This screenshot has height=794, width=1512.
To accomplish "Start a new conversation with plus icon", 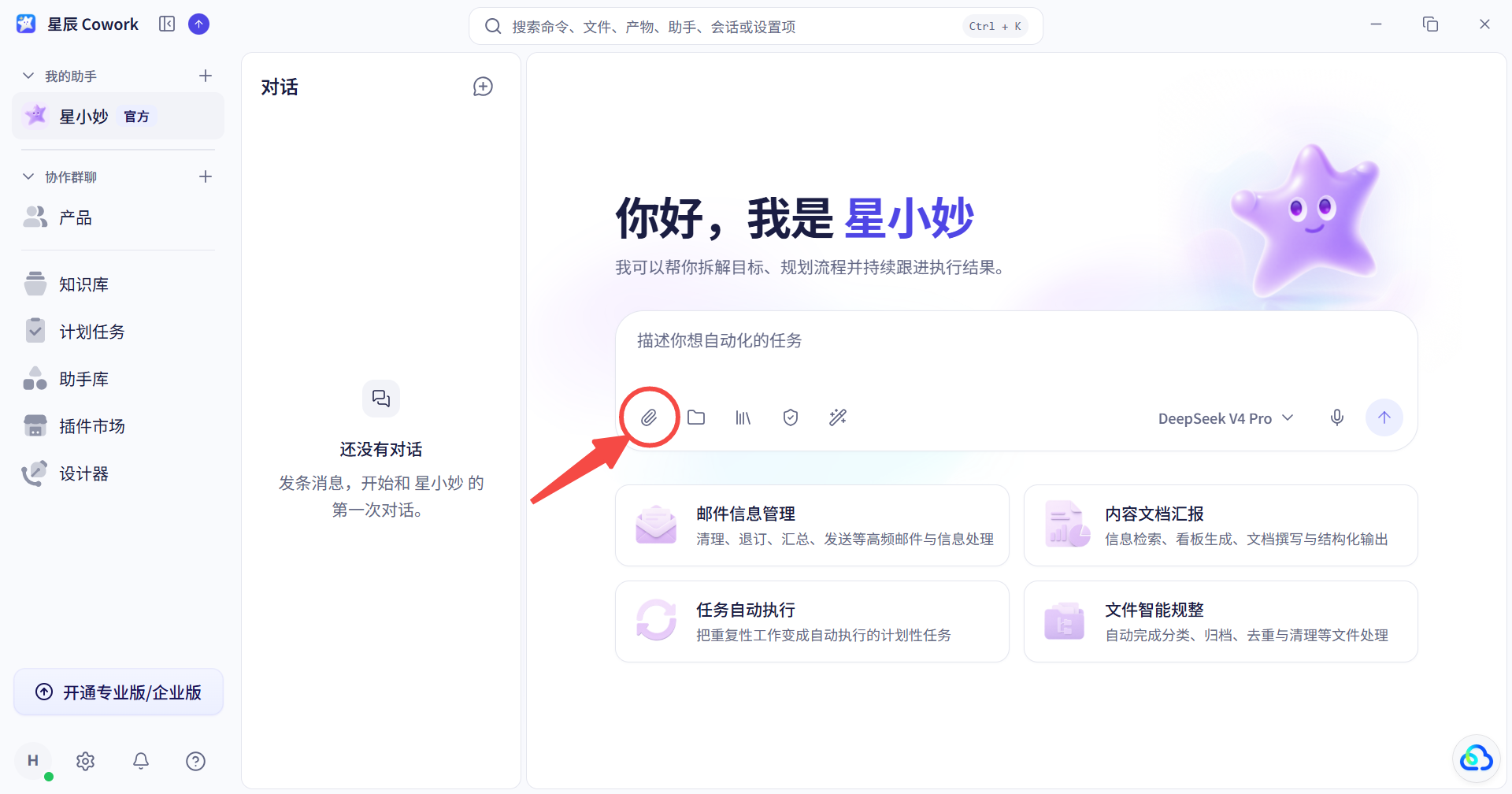I will tap(483, 87).
